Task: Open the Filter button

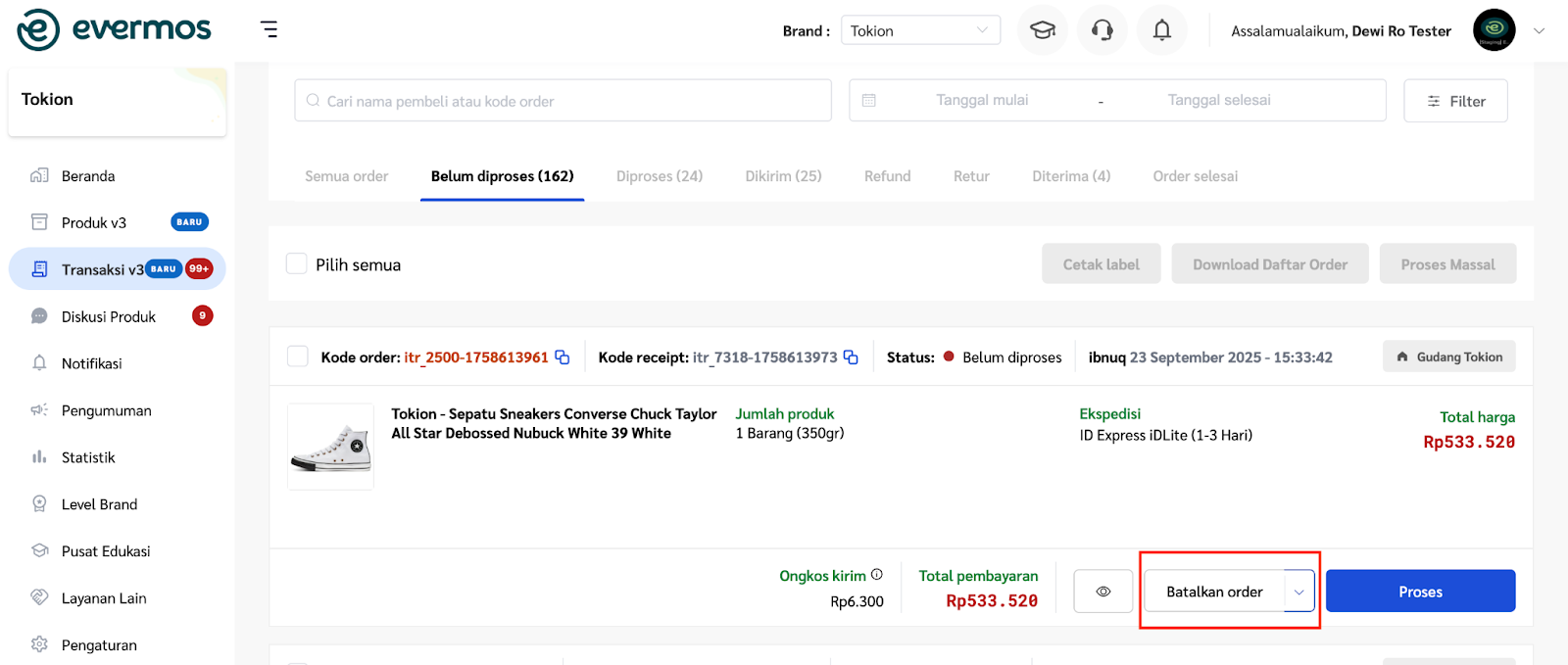Action: (1455, 101)
